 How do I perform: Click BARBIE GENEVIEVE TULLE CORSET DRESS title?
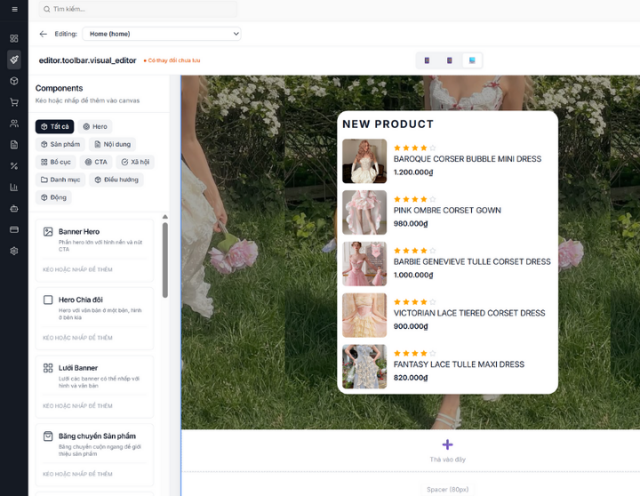[x=472, y=262]
